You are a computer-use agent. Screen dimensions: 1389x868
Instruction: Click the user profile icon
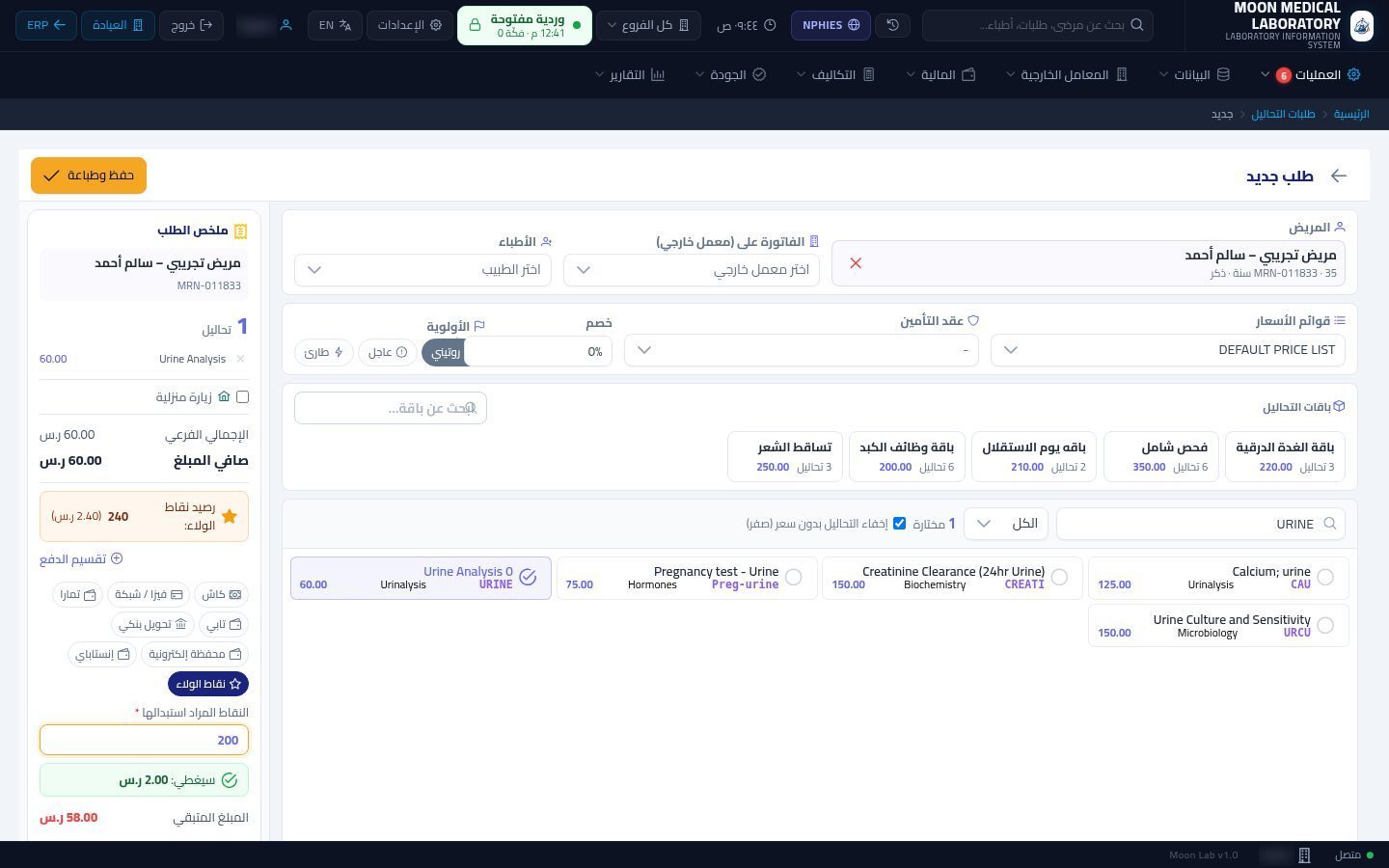(x=286, y=25)
